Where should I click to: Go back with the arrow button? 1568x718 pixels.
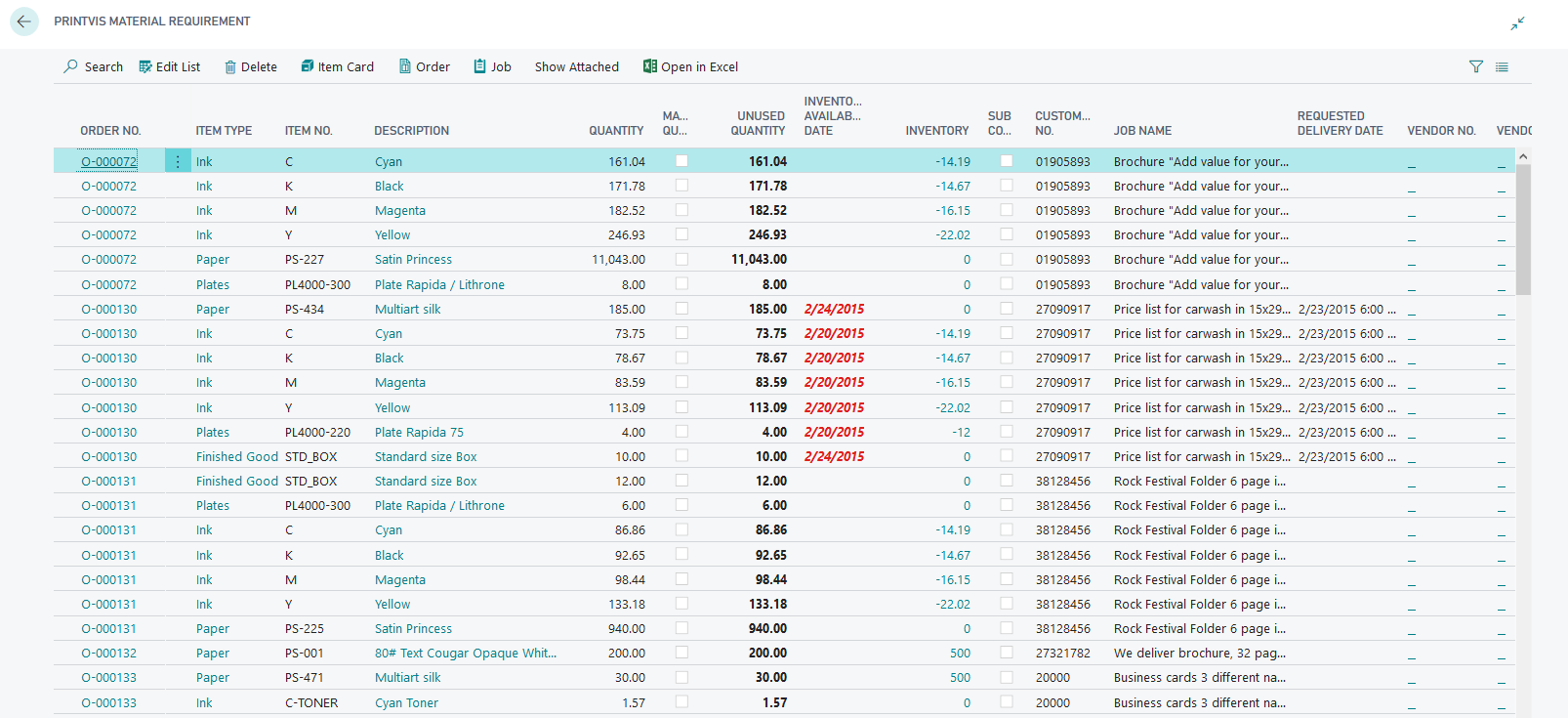tap(23, 21)
